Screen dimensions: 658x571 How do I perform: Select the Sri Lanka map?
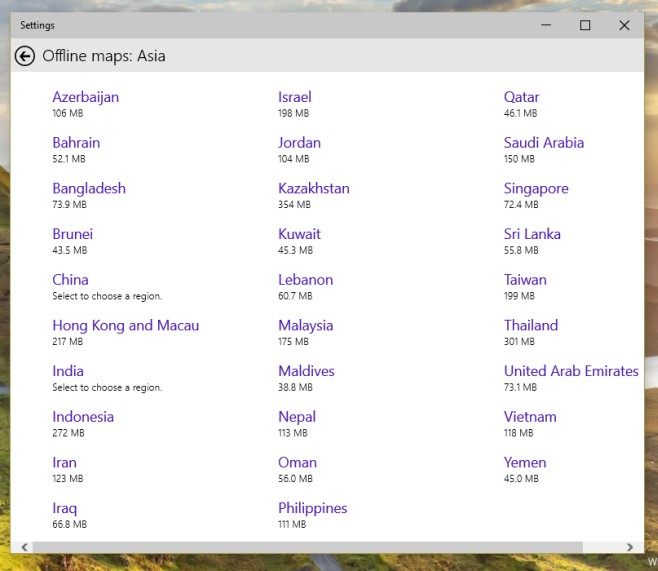click(532, 234)
